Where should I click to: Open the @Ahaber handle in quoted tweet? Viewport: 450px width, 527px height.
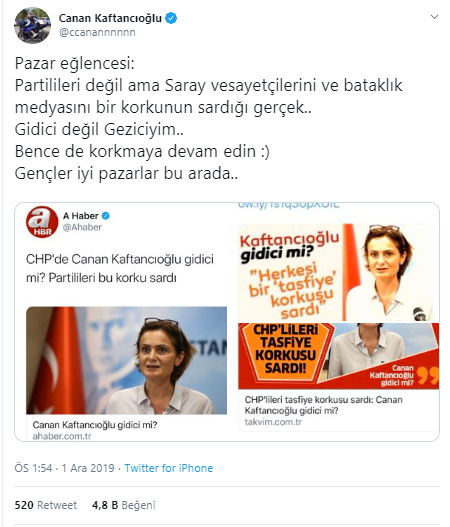(82, 227)
